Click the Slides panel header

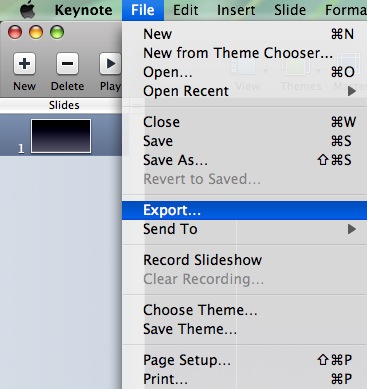(61, 105)
